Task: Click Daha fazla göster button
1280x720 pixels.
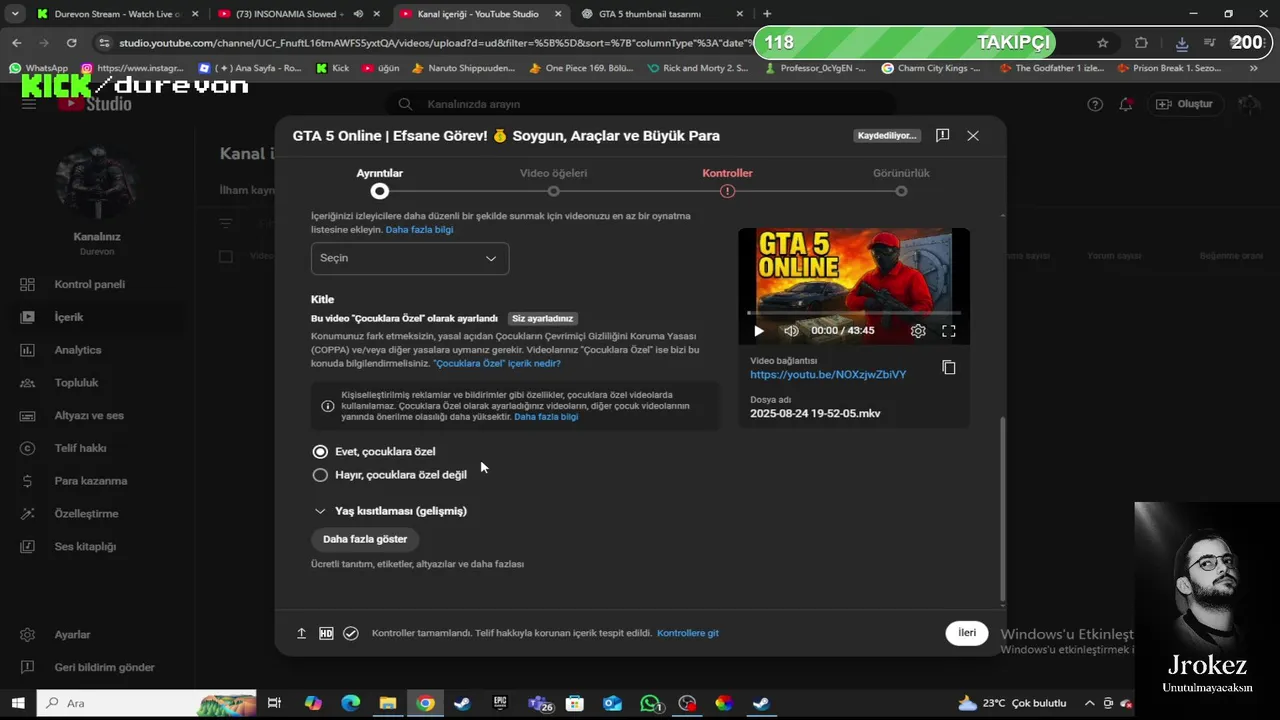Action: coord(365,539)
